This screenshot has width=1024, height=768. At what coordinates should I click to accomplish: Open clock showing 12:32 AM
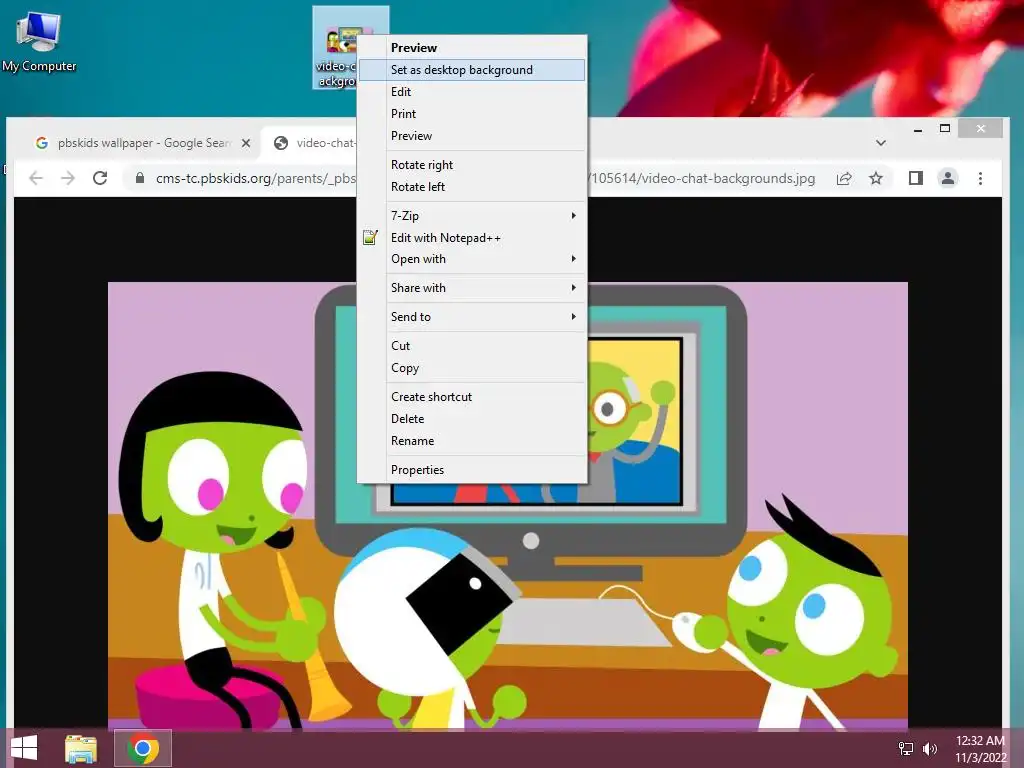pos(980,749)
